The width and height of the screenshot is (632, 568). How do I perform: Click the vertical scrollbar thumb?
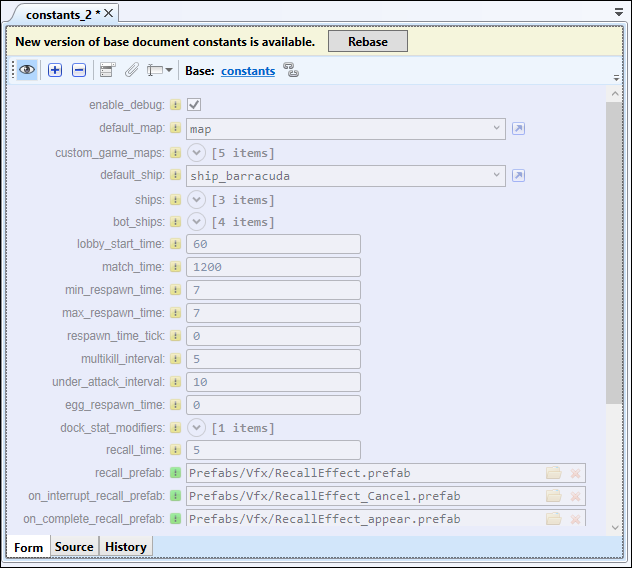pos(614,252)
